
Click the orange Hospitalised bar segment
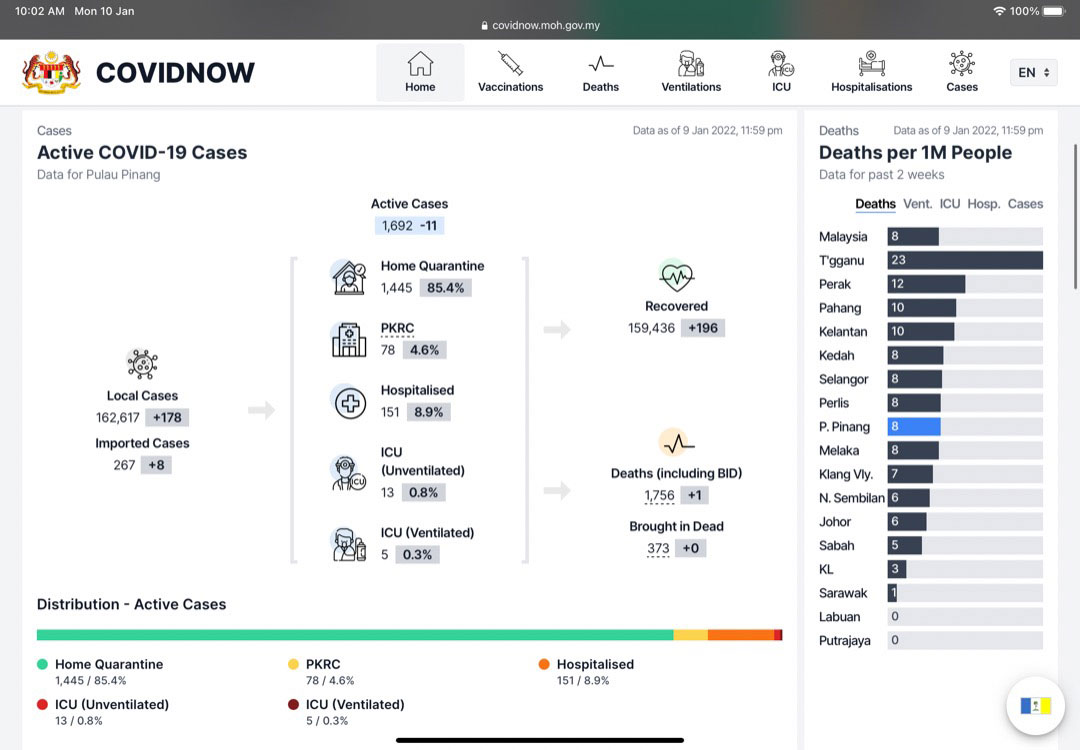[x=740, y=635]
